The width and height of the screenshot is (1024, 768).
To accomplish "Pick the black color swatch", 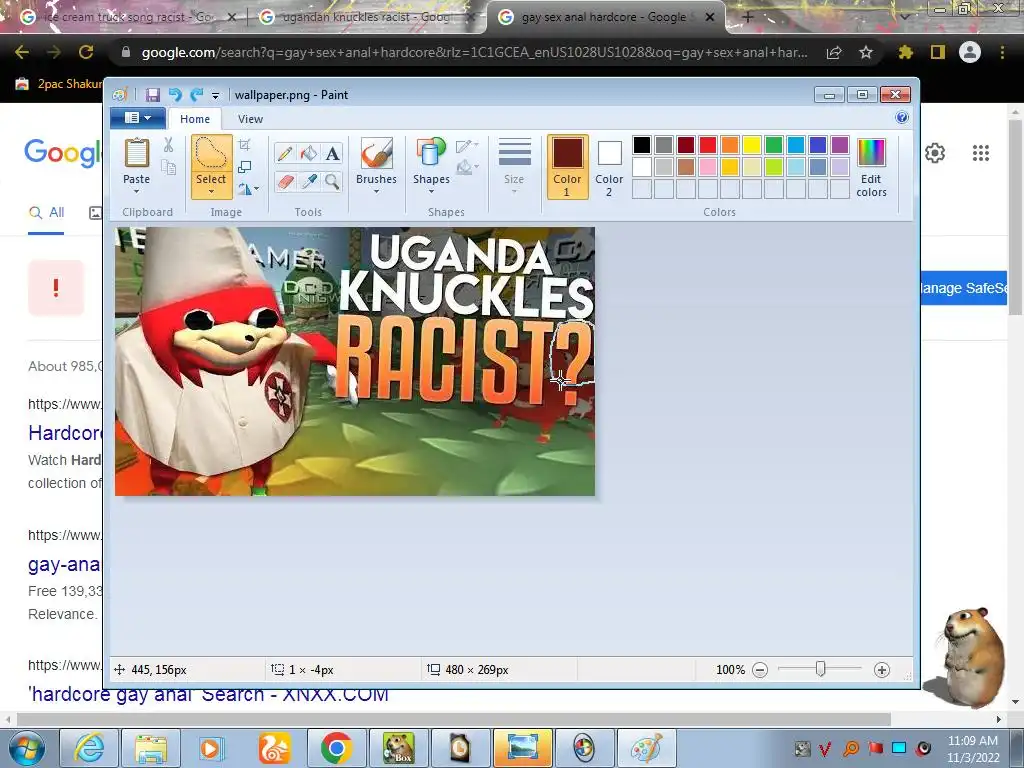I will pos(642,145).
